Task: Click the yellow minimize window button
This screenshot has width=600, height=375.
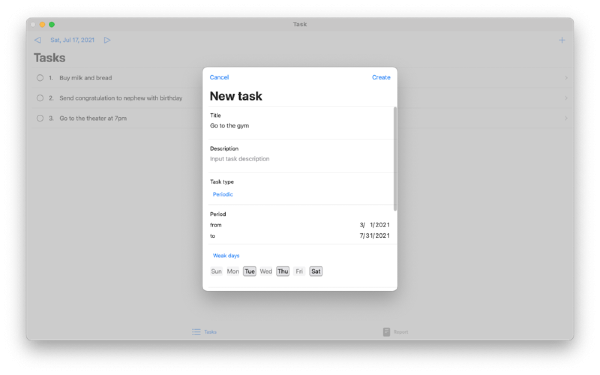Action: [x=42, y=24]
